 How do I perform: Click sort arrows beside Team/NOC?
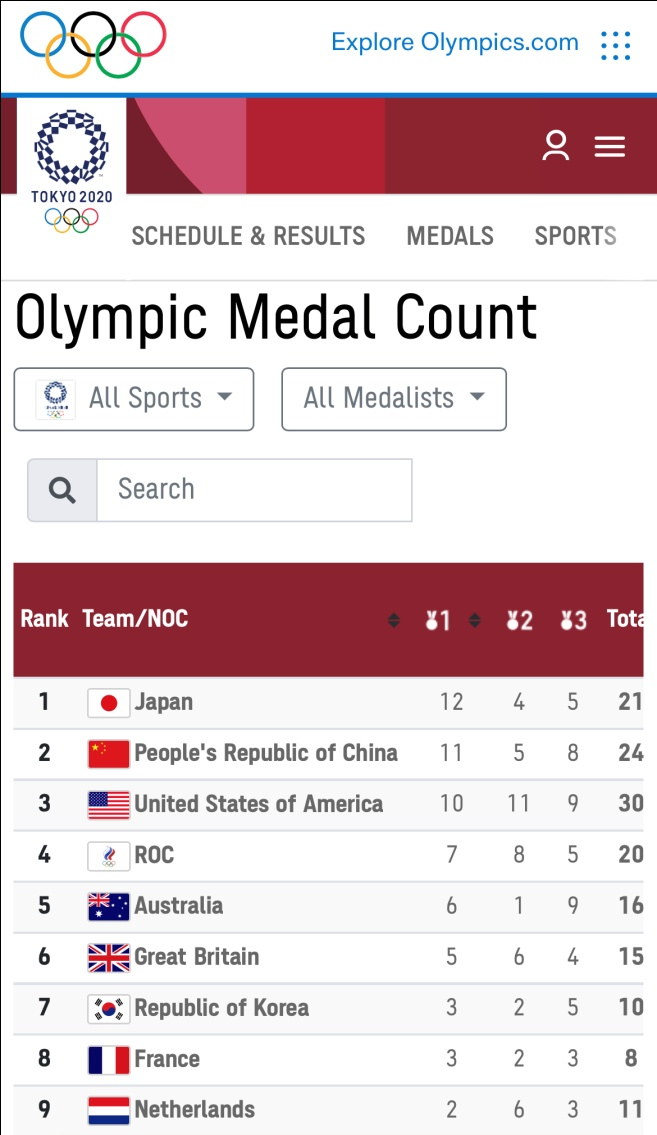tap(394, 621)
